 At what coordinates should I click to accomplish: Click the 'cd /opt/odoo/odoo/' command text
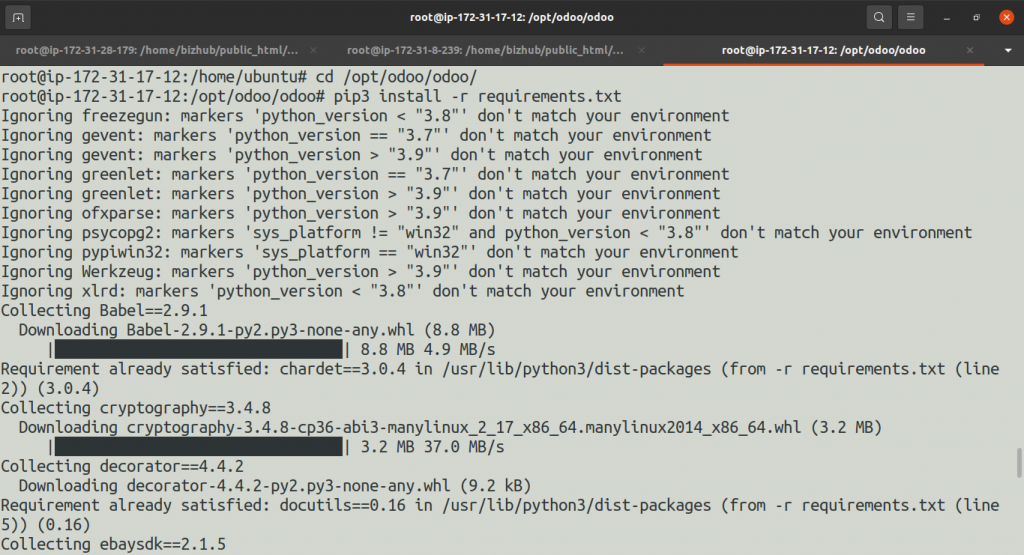tap(396, 77)
